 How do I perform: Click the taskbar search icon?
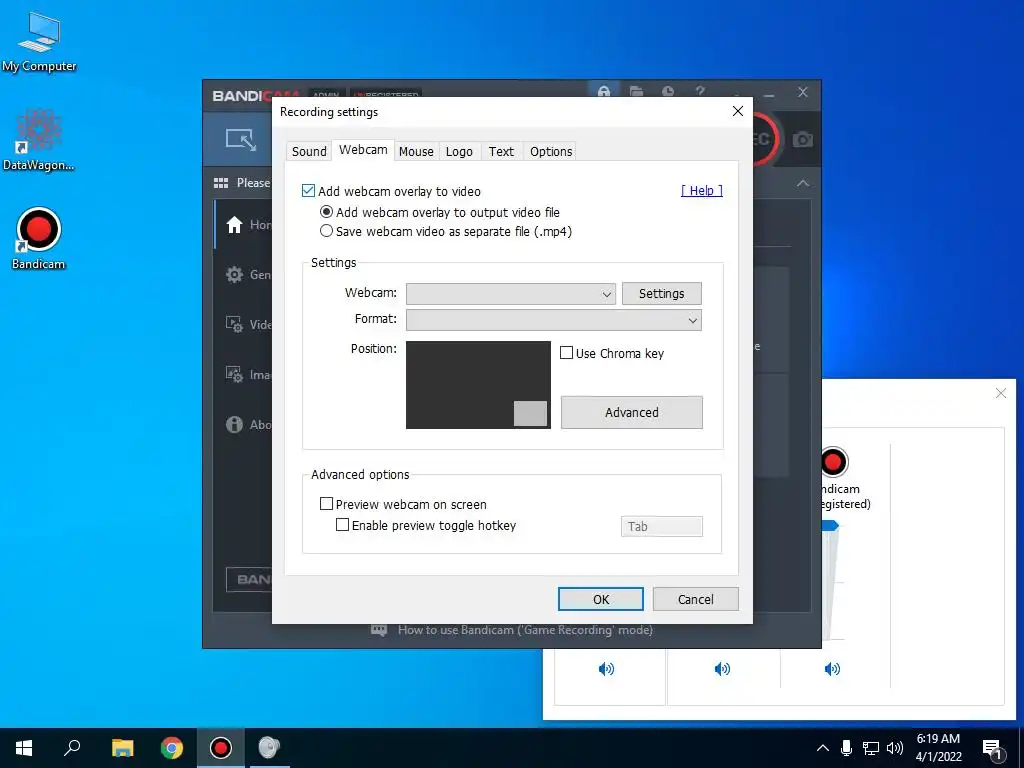[x=72, y=748]
